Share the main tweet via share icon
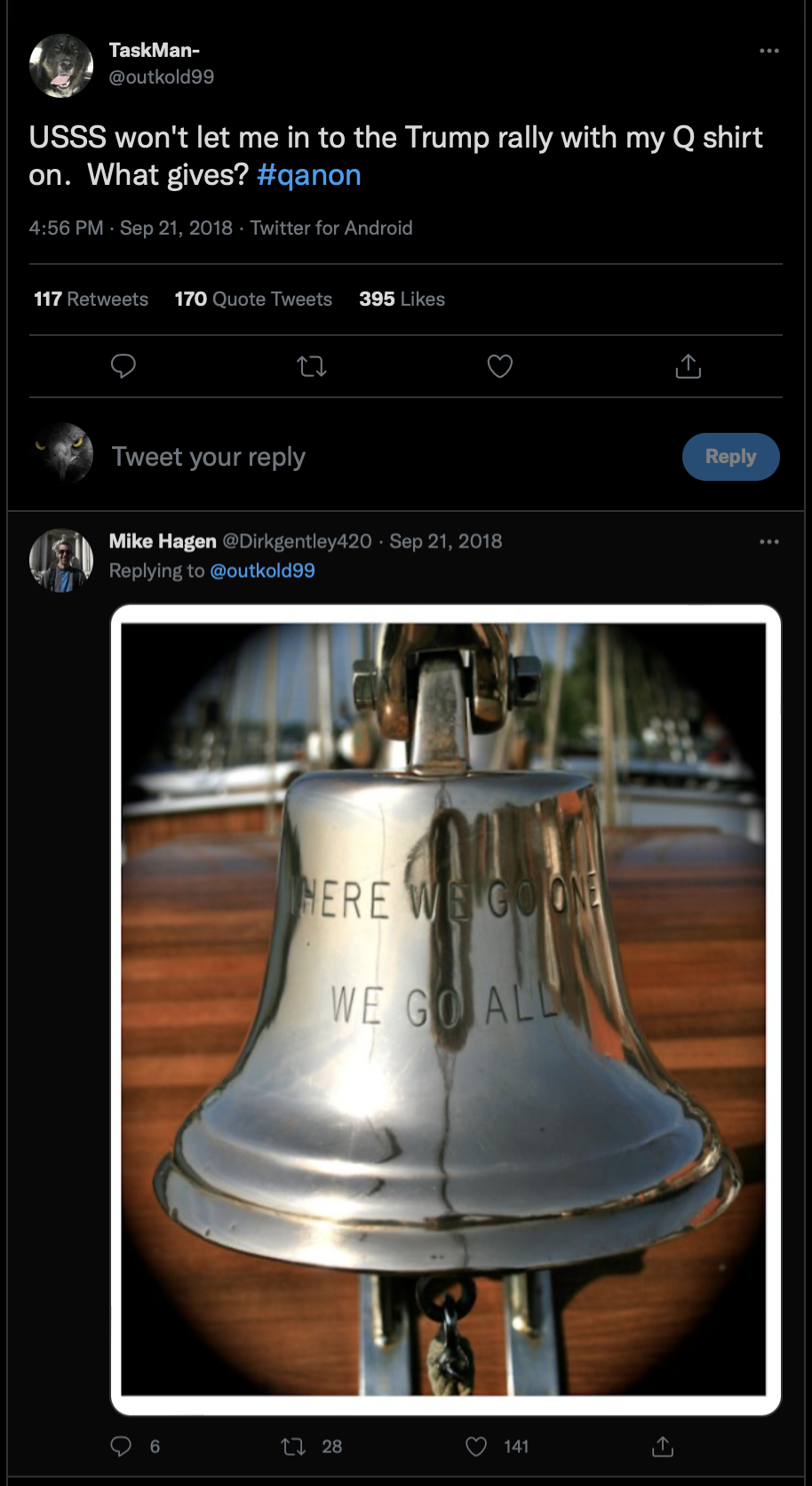812x1486 pixels. click(x=689, y=365)
